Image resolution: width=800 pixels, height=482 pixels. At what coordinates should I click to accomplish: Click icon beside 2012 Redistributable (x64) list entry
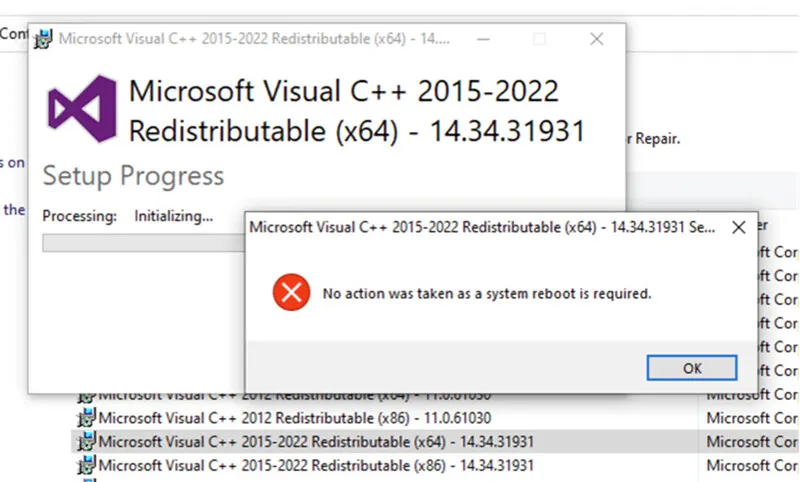[x=87, y=396]
